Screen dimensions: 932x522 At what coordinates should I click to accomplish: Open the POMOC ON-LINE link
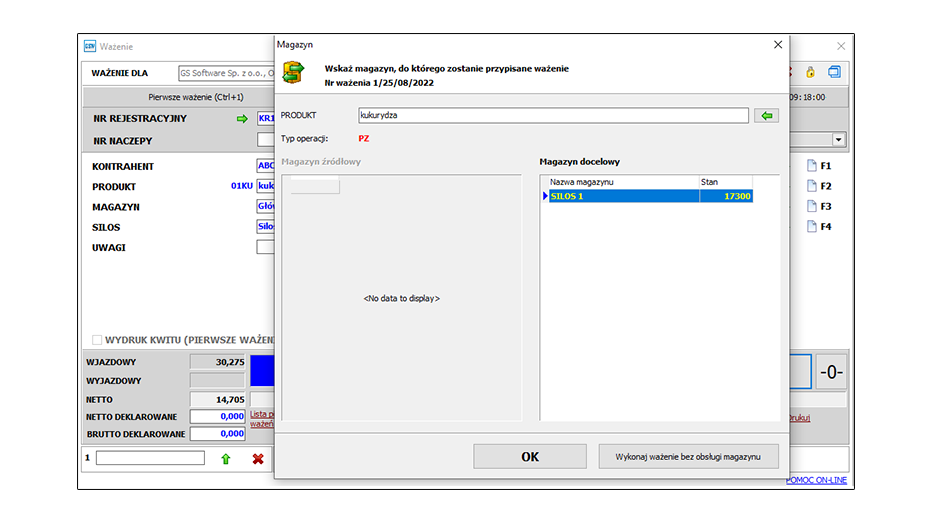pos(817,481)
